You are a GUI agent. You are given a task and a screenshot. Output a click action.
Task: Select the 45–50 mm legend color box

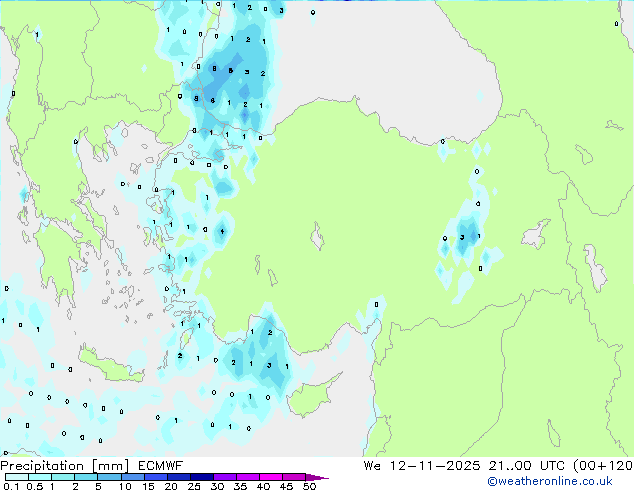294,477
